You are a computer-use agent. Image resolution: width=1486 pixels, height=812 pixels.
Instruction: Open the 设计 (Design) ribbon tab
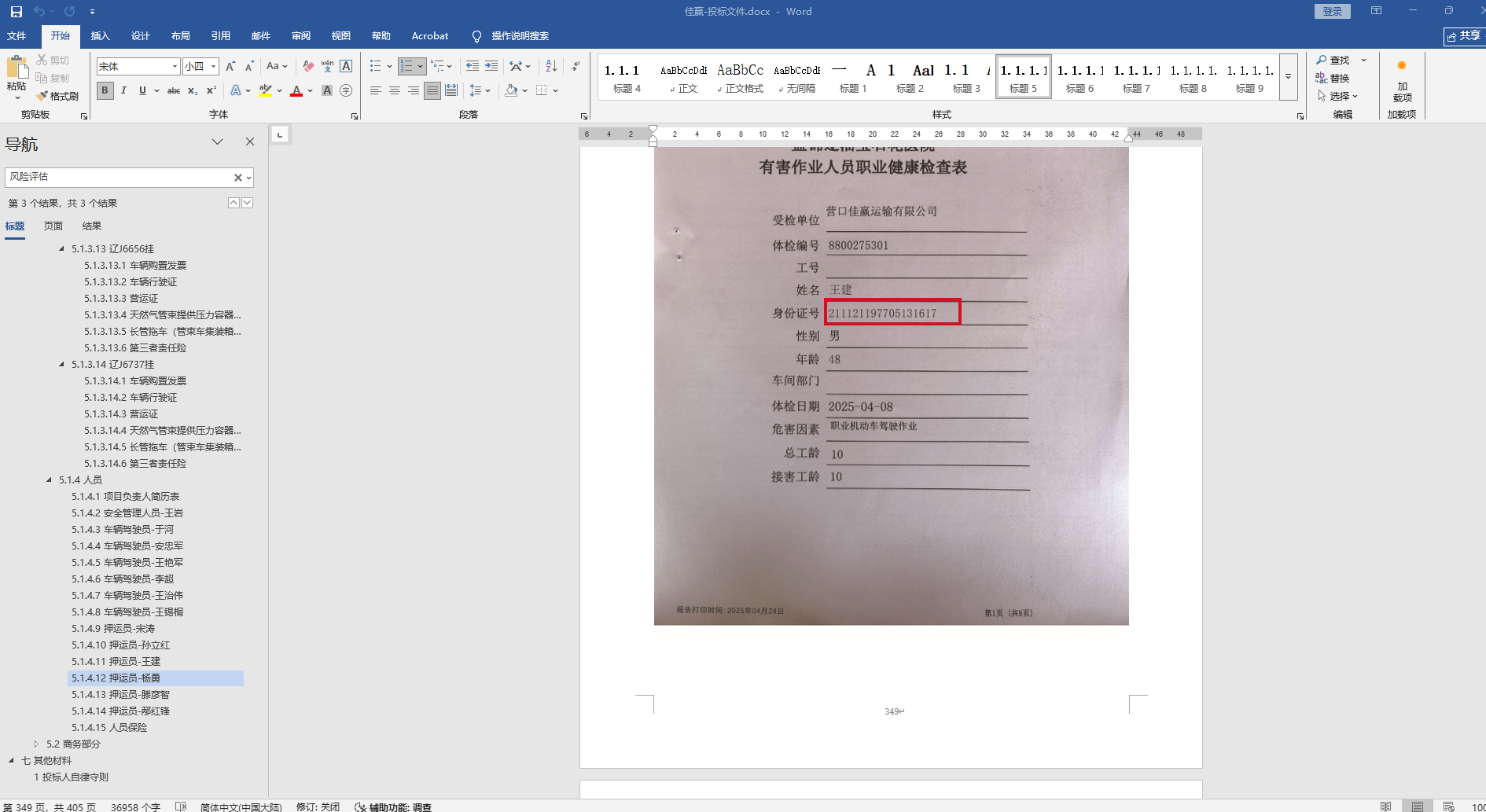click(x=141, y=36)
